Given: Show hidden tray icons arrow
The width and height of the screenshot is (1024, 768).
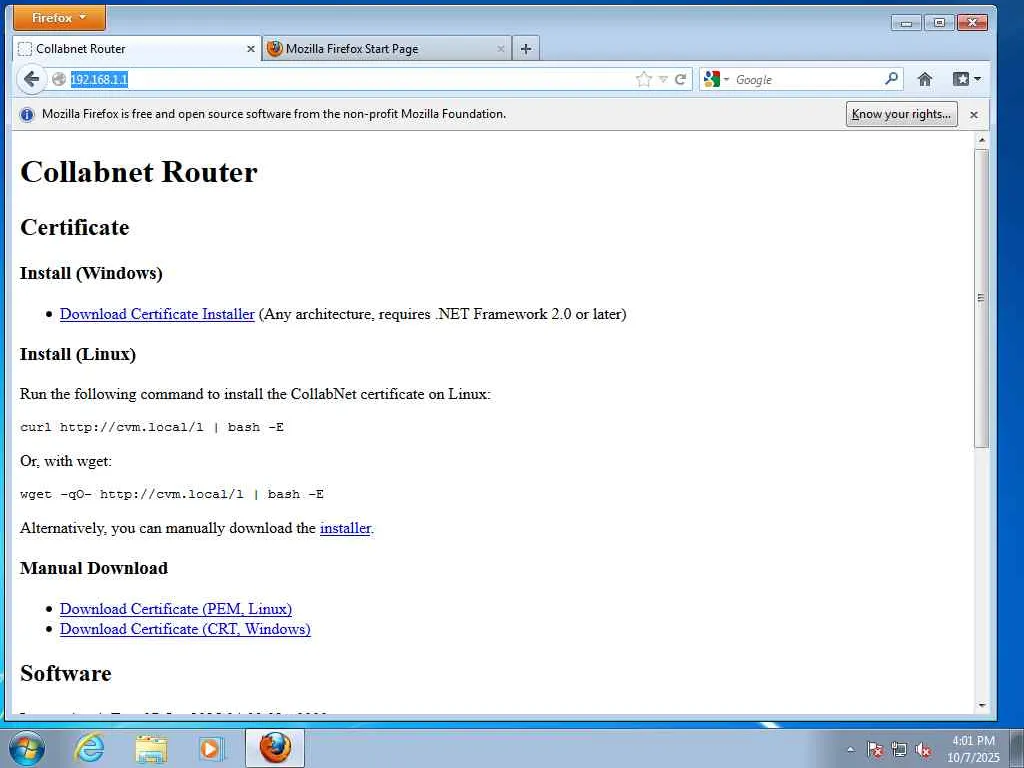Looking at the screenshot, I should (850, 750).
